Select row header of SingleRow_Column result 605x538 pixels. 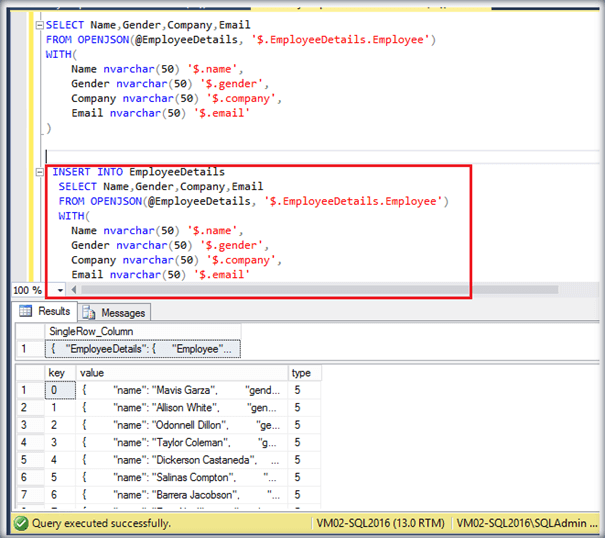pyautogui.click(x=30, y=349)
